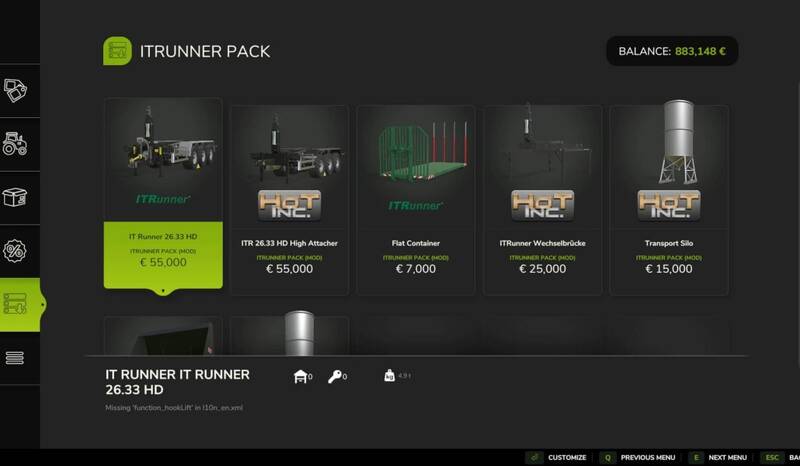Select the ITRunner Wechselbrücke item
This screenshot has width=800, height=466.
tap(542, 200)
